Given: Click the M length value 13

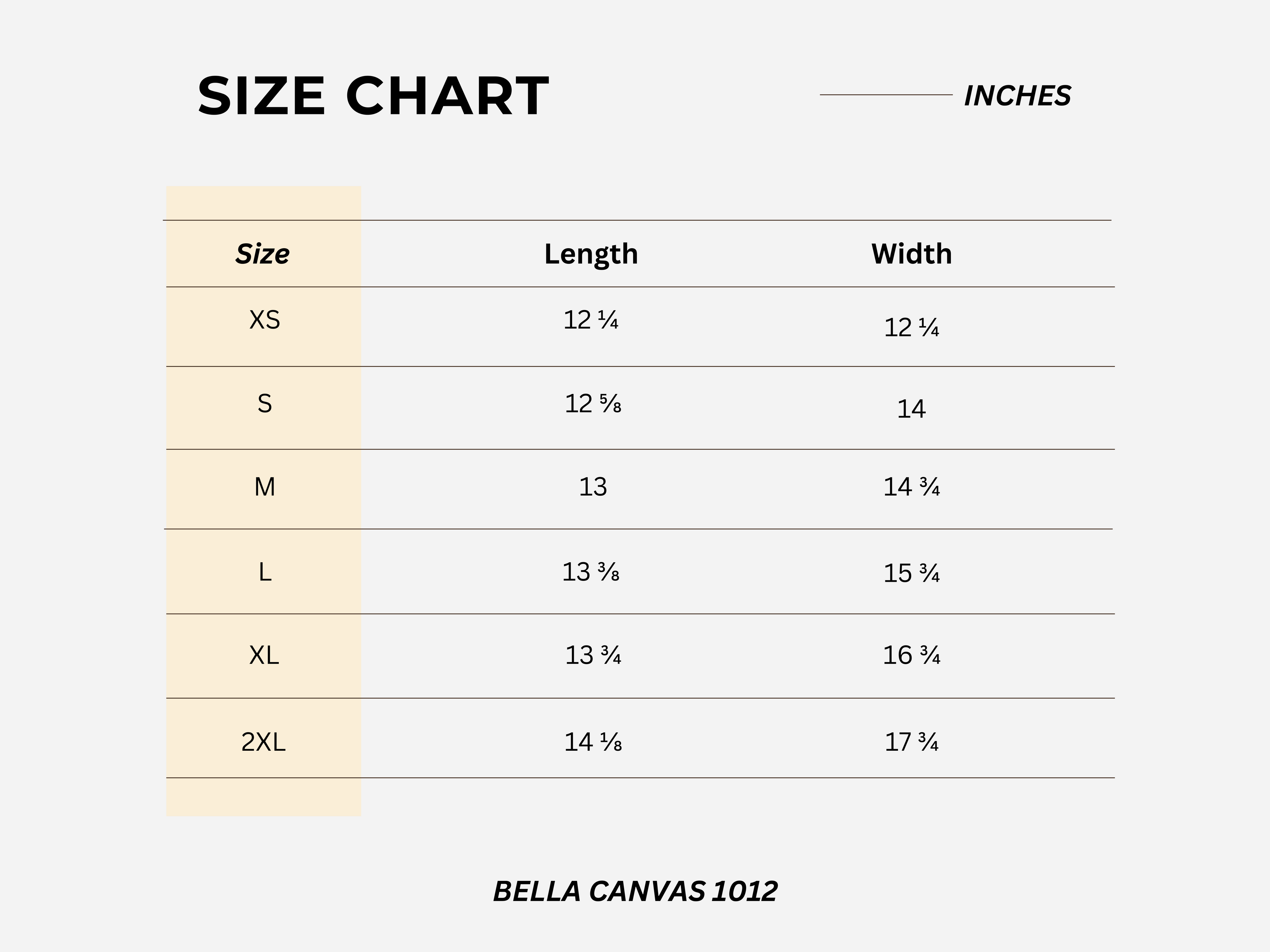Looking at the screenshot, I should click(x=593, y=487).
